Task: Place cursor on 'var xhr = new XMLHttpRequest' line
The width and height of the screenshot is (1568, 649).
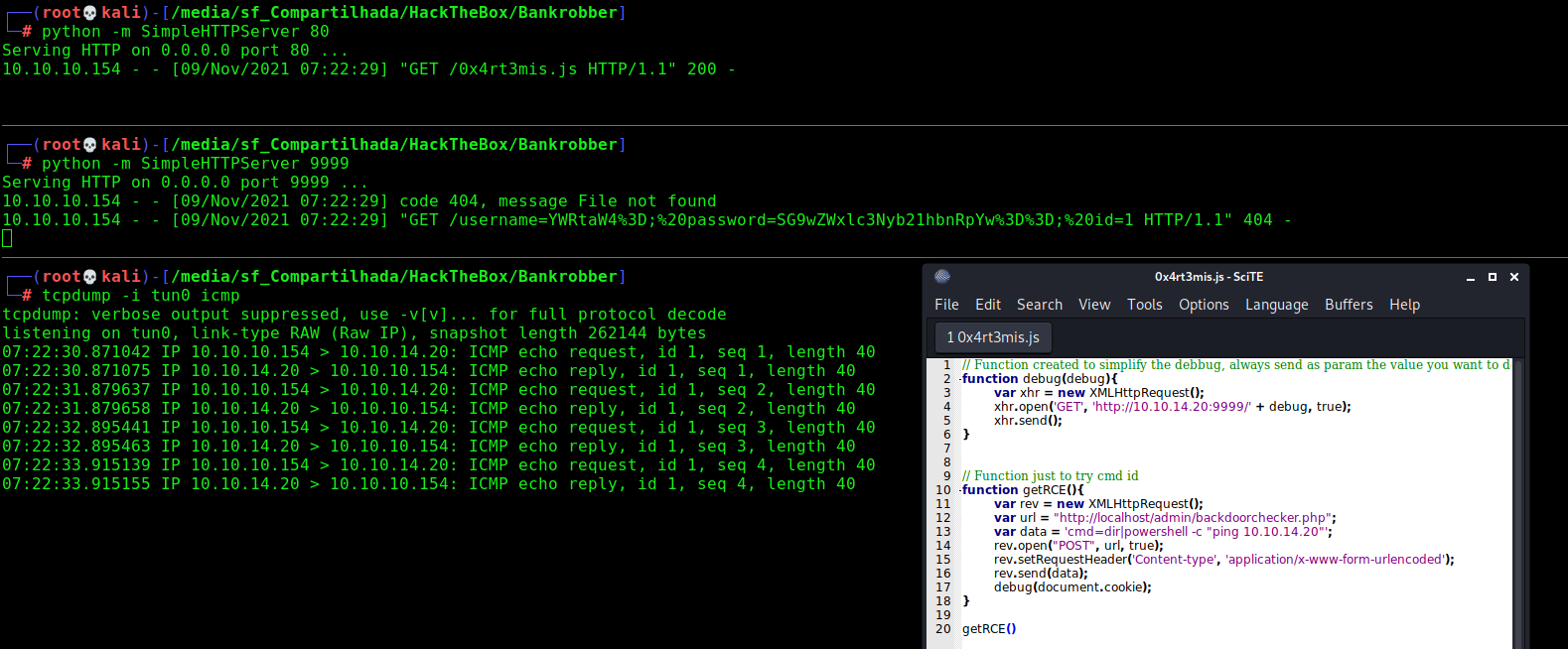Action: pyautogui.click(x=1098, y=393)
